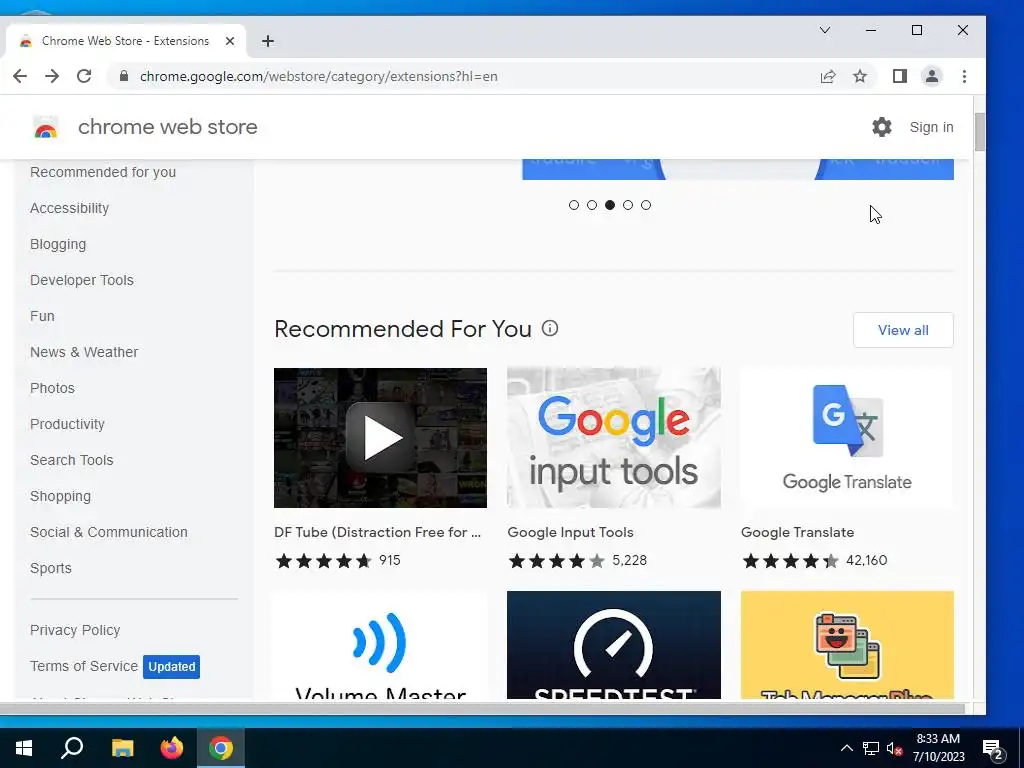Open the Productivity category
1024x768 pixels.
pos(67,424)
